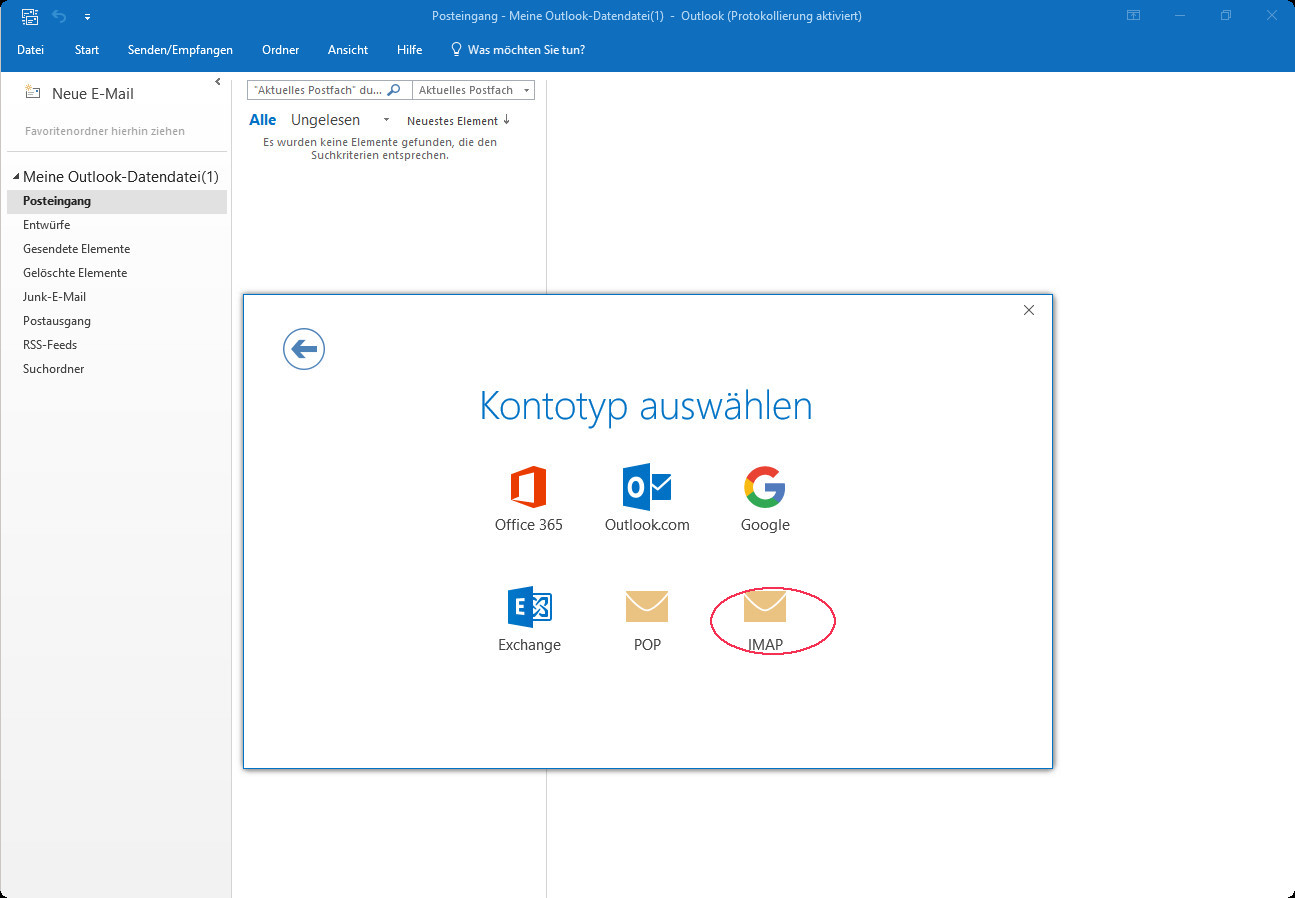The image size is (1295, 898).
Task: Open the Datei menu
Action: click(x=30, y=50)
